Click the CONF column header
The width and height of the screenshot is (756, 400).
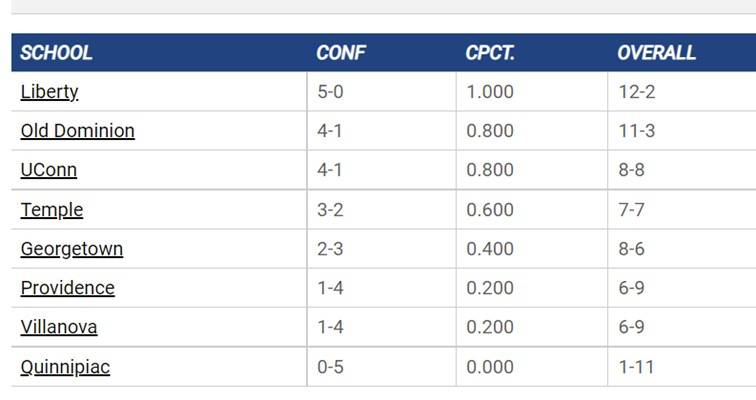tap(341, 53)
